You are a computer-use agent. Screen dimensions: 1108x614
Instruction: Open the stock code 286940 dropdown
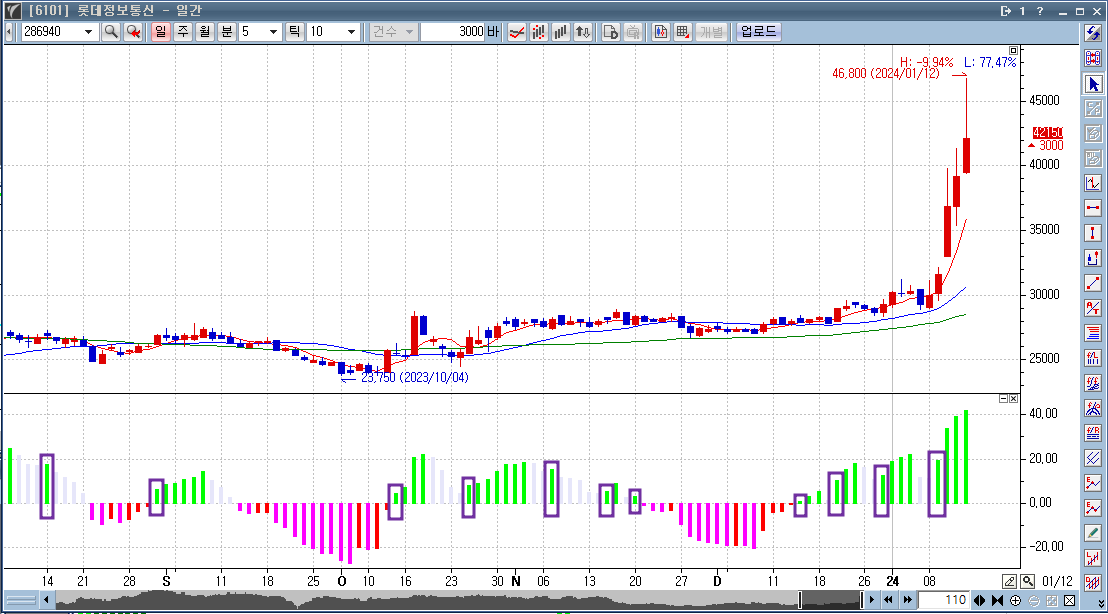click(89, 31)
